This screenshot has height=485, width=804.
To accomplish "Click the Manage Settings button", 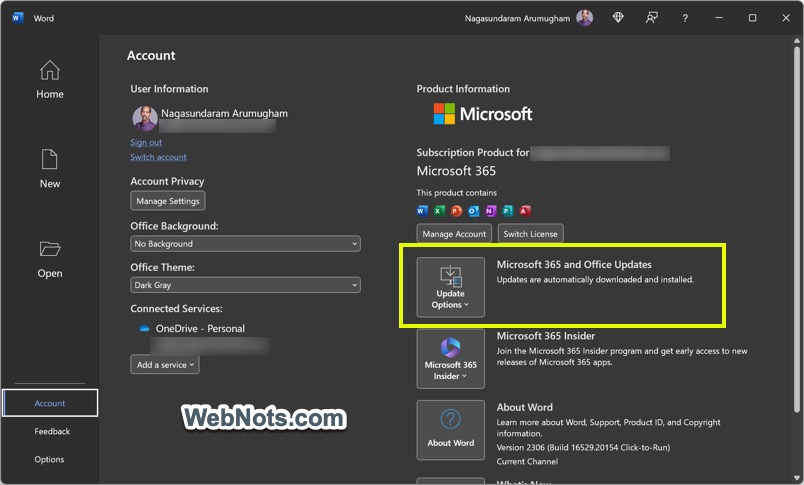I will pyautogui.click(x=168, y=201).
